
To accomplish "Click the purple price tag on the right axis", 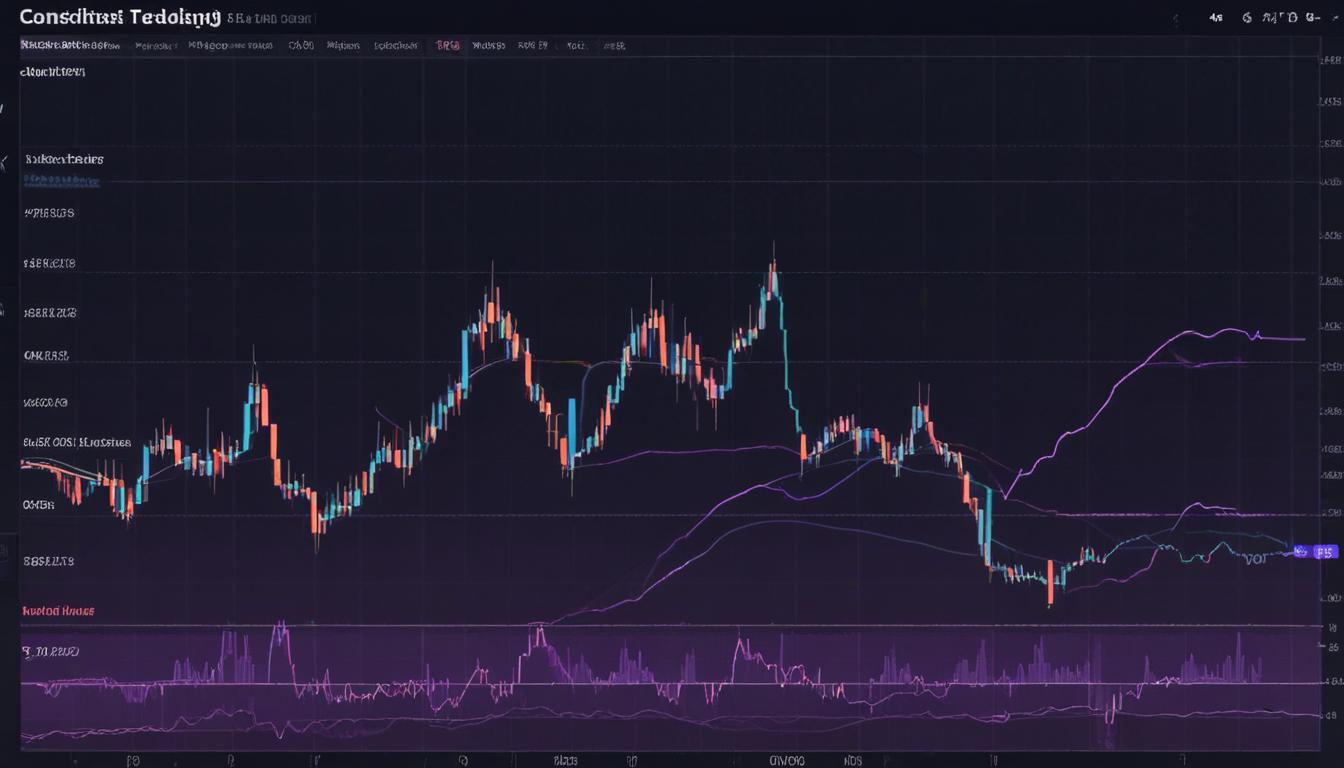I will [1325, 551].
